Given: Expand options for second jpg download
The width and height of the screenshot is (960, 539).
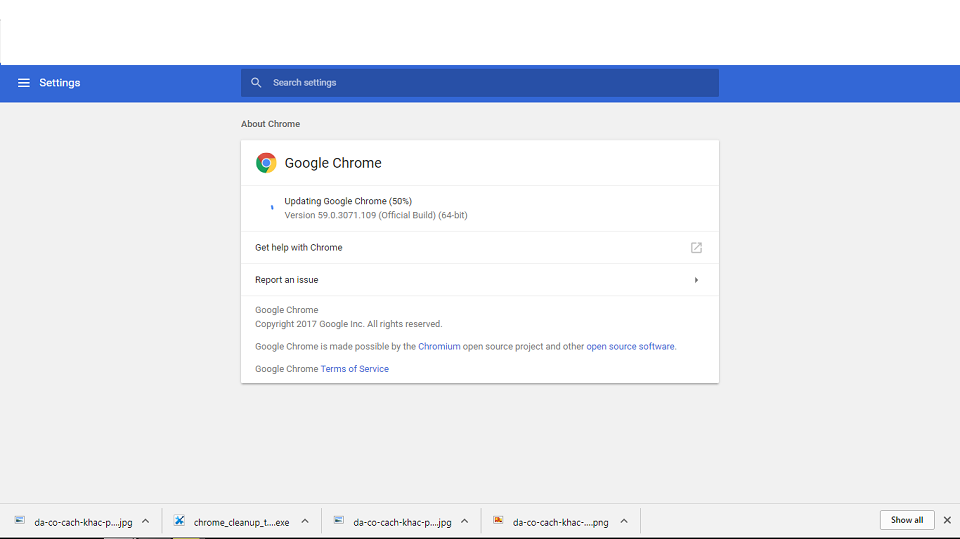Looking at the screenshot, I should (465, 521).
